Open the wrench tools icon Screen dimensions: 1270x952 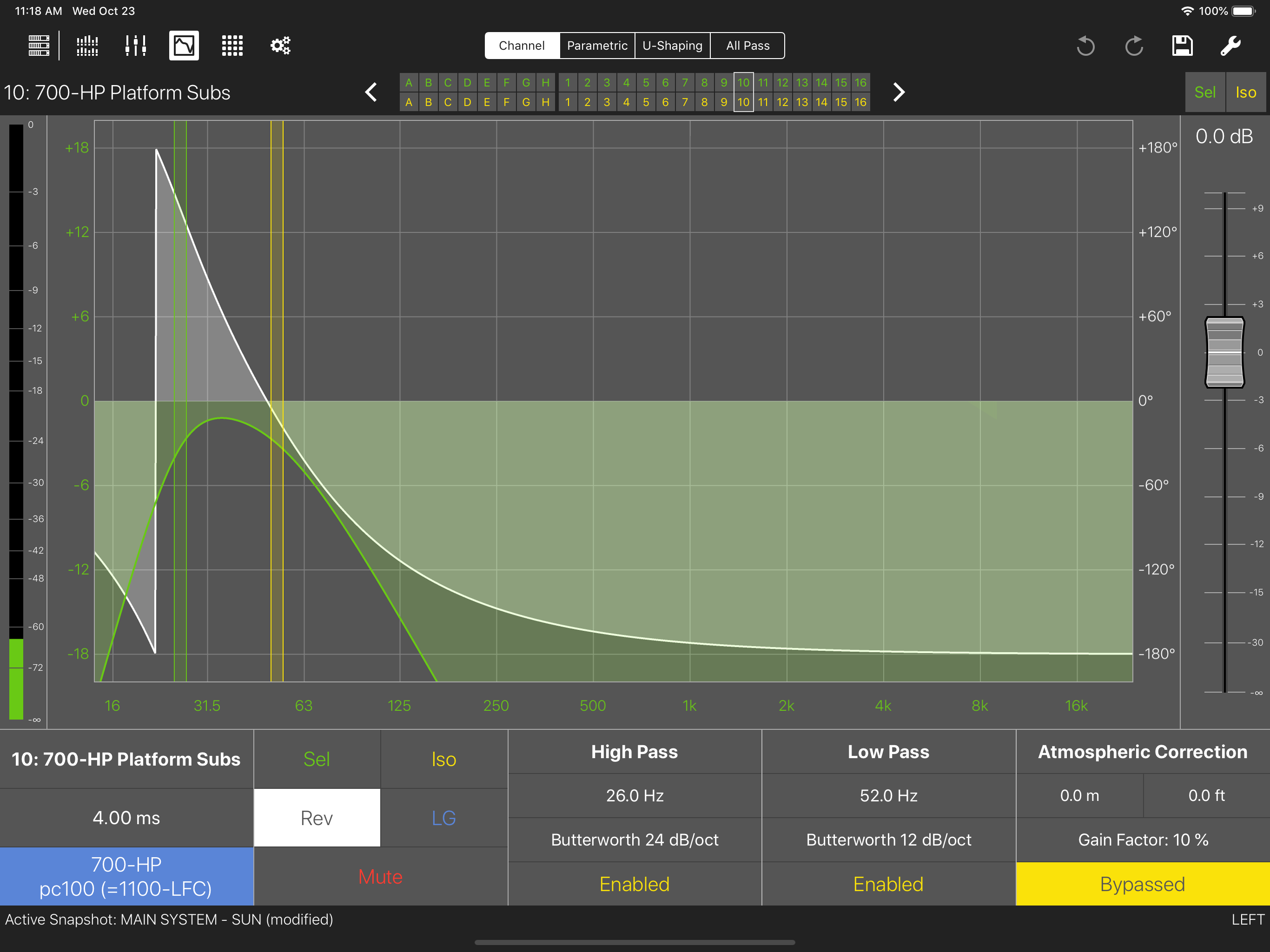point(1230,46)
